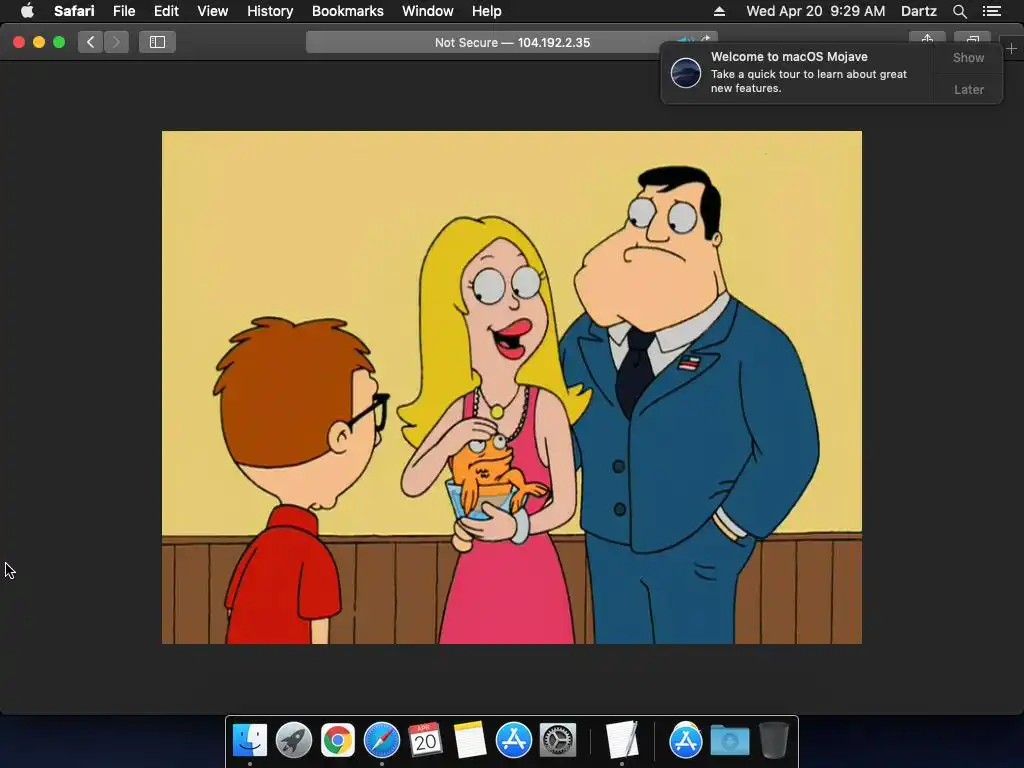Image resolution: width=1024 pixels, height=768 pixels.
Task: Open the File menu
Action: click(123, 11)
